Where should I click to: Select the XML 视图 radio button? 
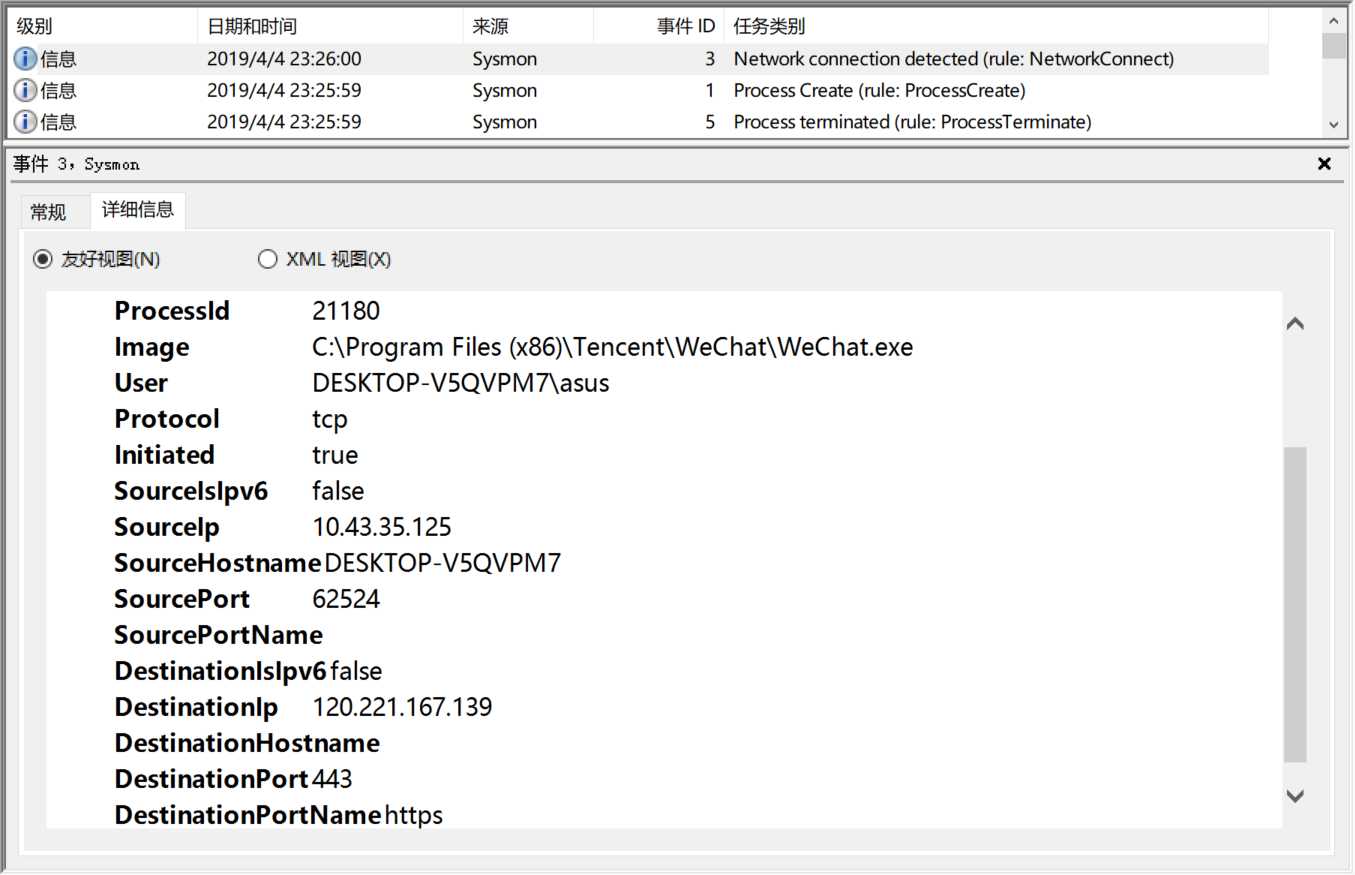click(x=268, y=260)
